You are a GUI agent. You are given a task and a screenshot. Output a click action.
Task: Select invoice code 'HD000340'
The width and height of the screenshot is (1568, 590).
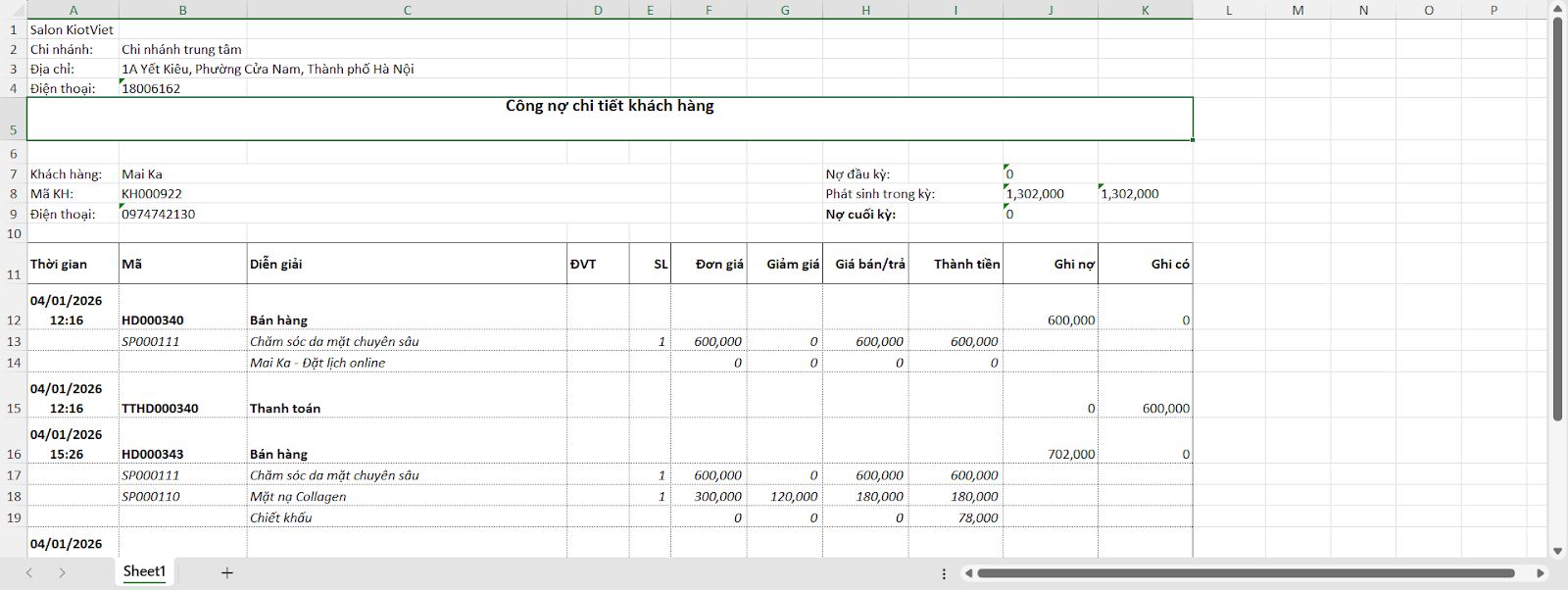click(182, 308)
